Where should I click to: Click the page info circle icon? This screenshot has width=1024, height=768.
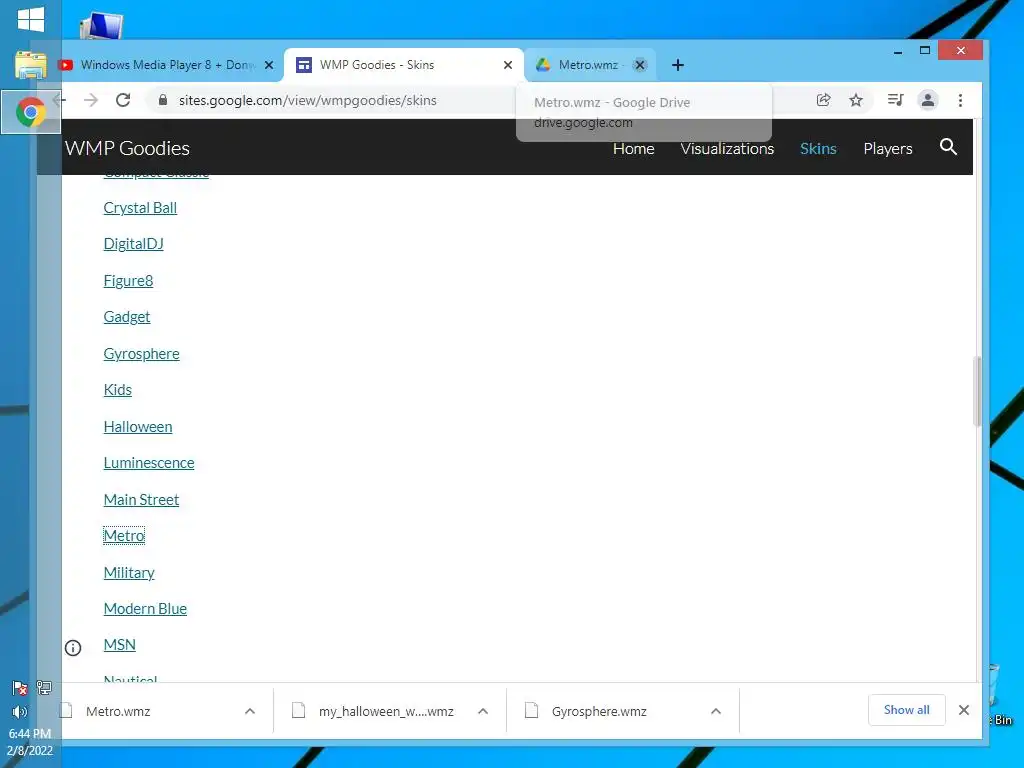[73, 648]
